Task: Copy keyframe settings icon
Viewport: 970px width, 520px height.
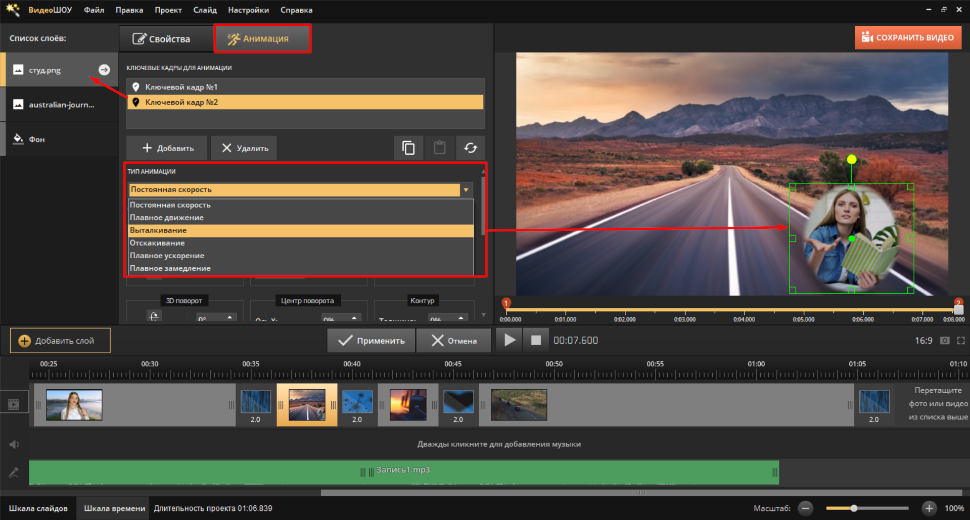Action: pos(408,148)
